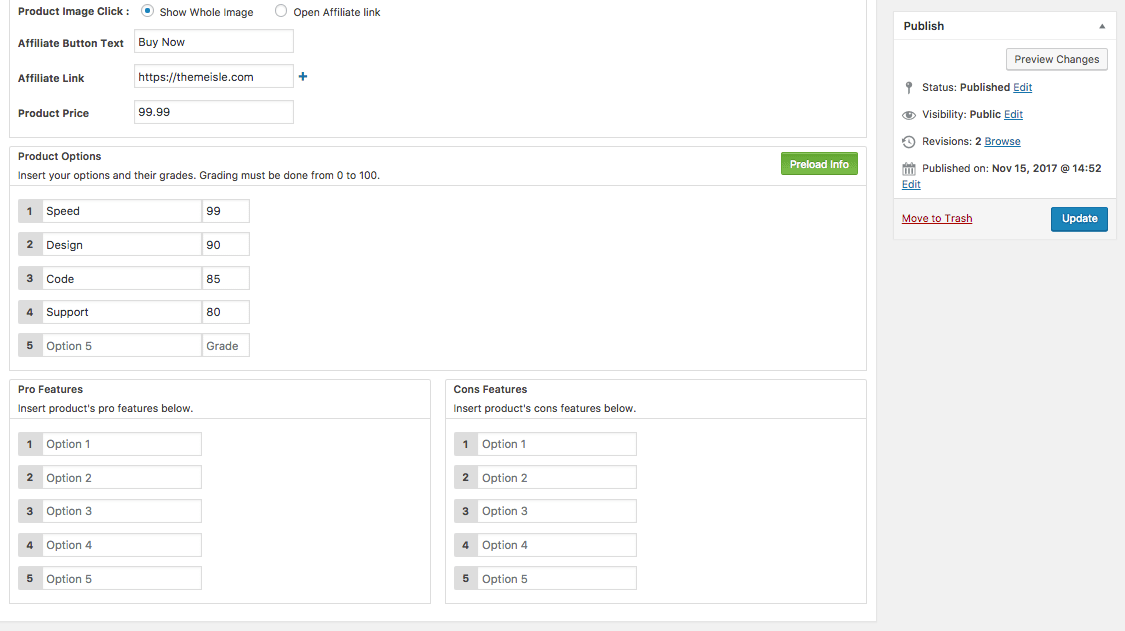This screenshot has height=631, width=1125.
Task: Click Move to Trash link
Action: 937,219
